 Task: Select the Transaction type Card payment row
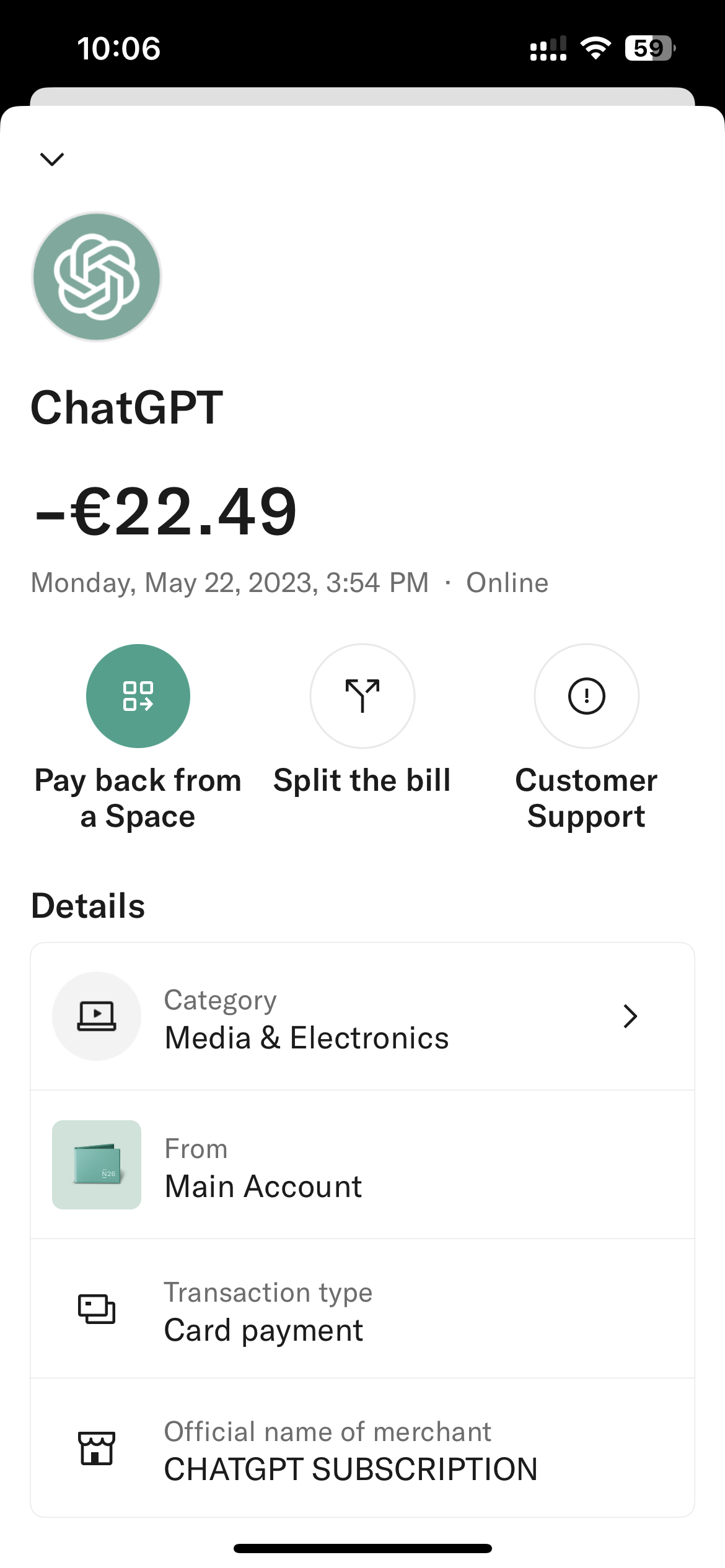[x=362, y=1309]
